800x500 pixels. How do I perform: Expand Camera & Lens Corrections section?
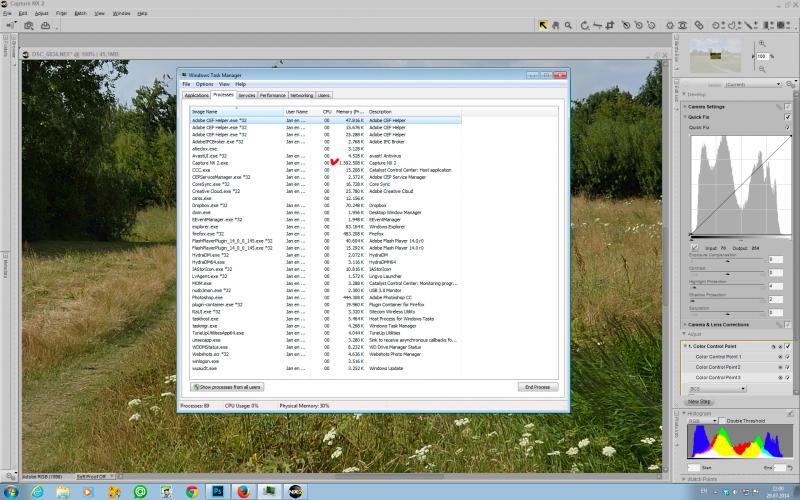(685, 324)
